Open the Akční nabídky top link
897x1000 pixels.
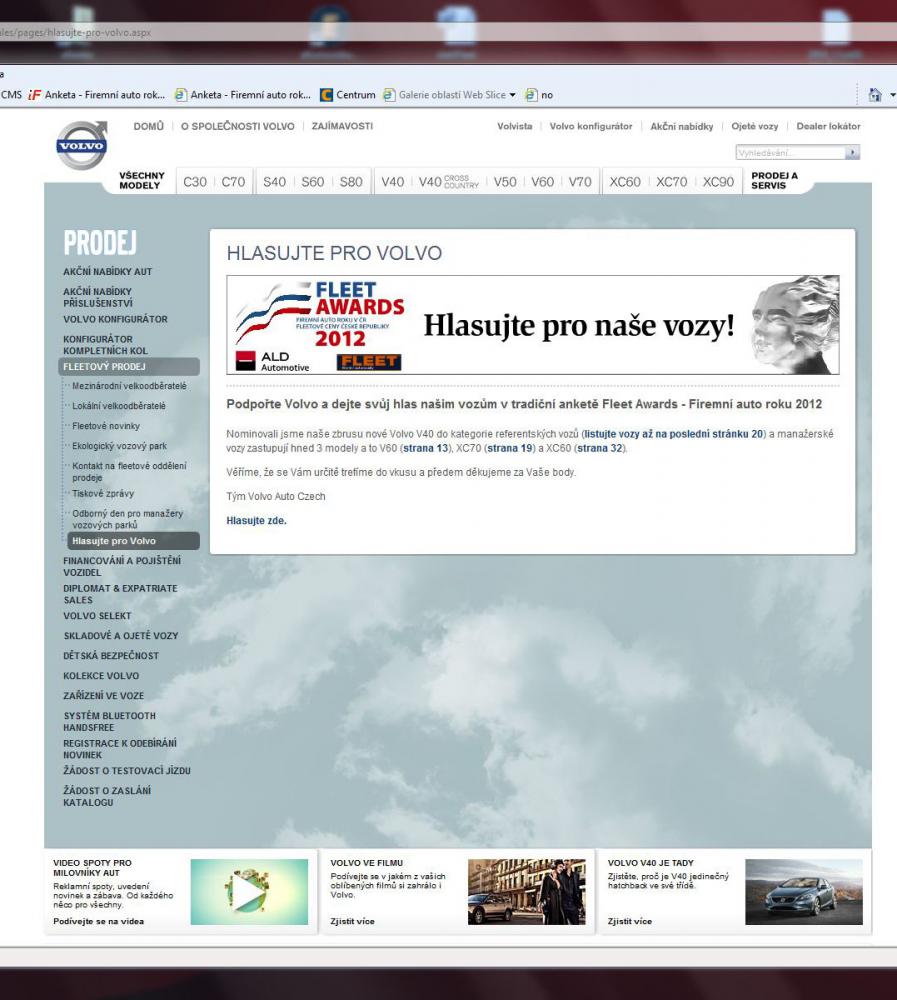pos(681,126)
